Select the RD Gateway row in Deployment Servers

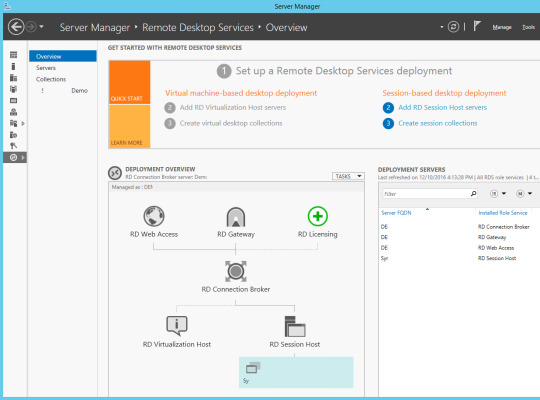click(x=459, y=237)
